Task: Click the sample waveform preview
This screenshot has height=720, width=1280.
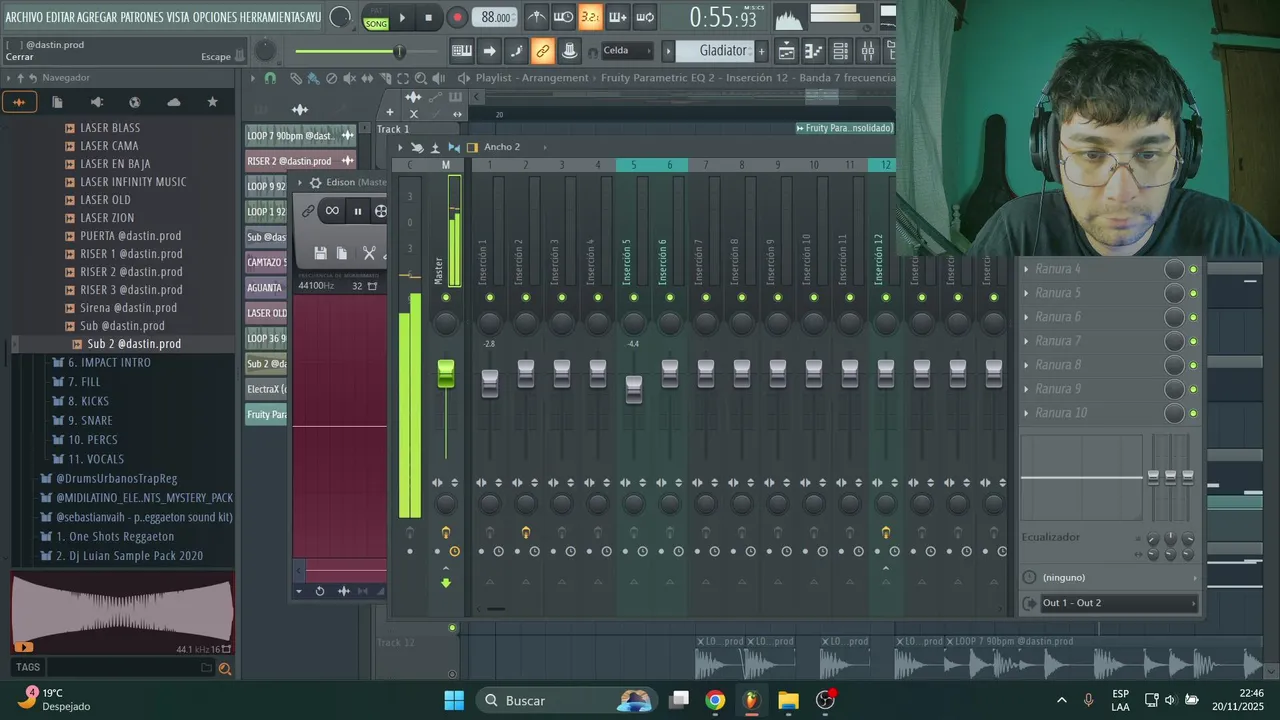Action: point(122,614)
